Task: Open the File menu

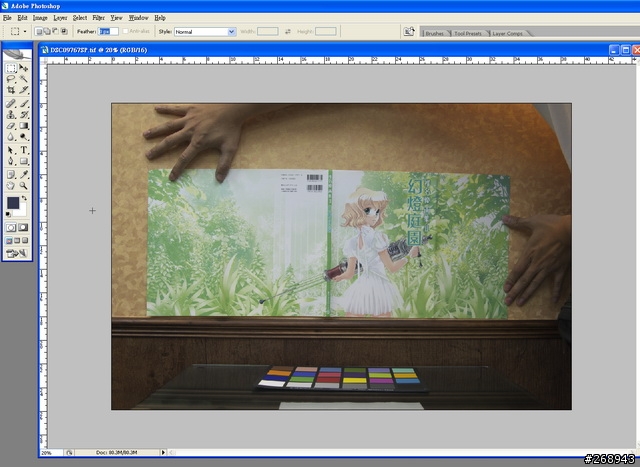Action: (x=7, y=18)
